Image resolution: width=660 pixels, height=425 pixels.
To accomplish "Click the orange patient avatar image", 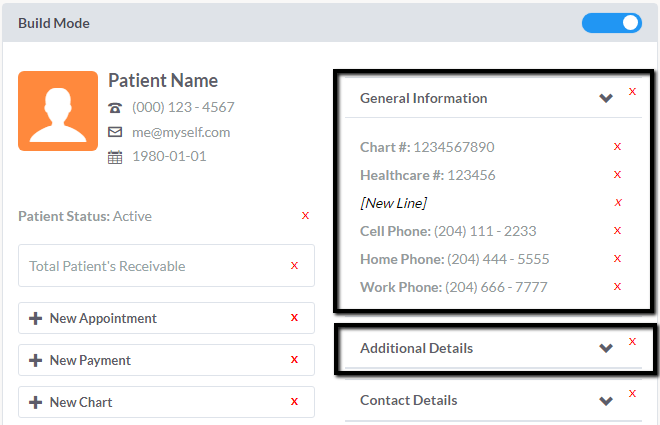I will (x=58, y=111).
